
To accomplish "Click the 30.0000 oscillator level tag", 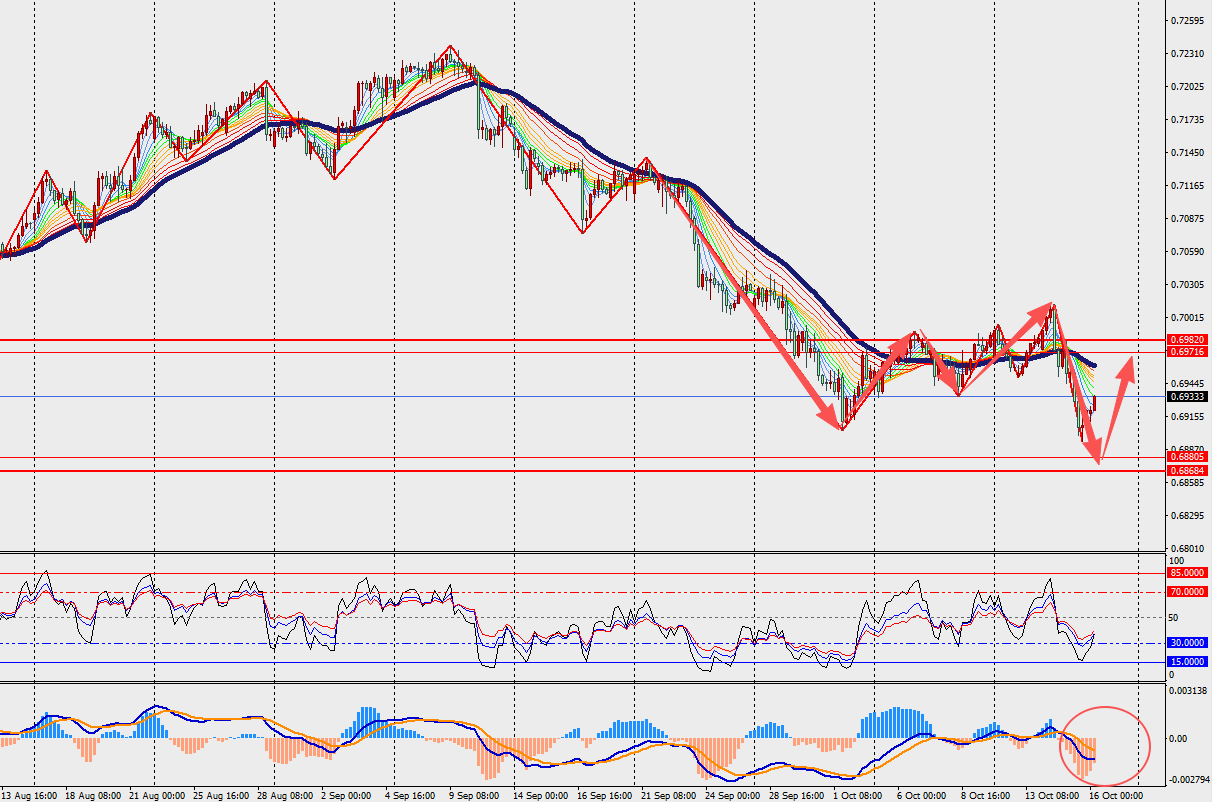I will pos(1188,643).
